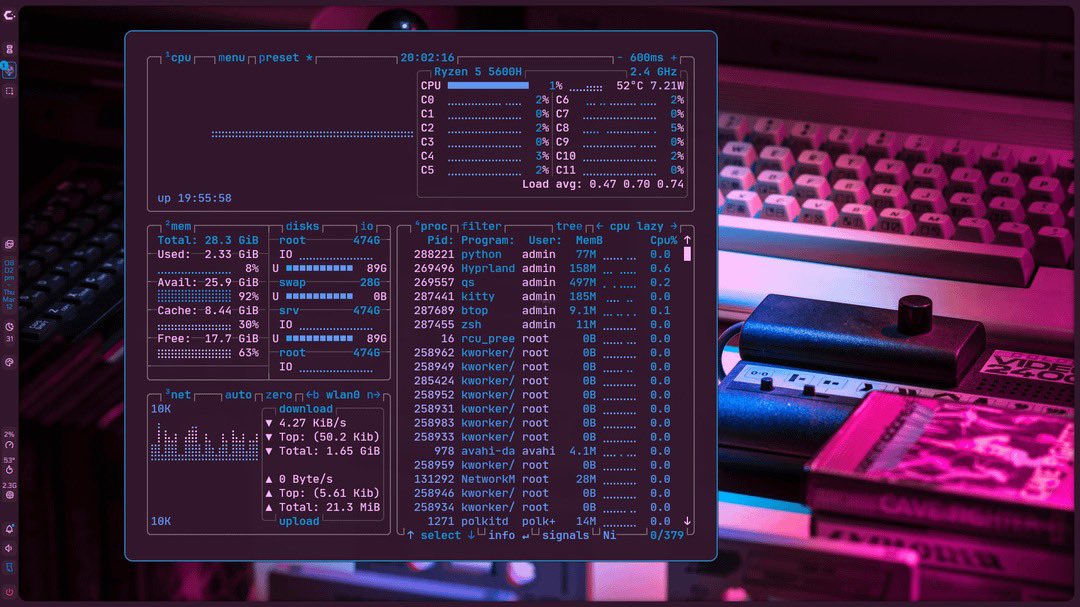Decrease update interval with minus before 600ms
This screenshot has width=1080, height=607.
click(620, 58)
